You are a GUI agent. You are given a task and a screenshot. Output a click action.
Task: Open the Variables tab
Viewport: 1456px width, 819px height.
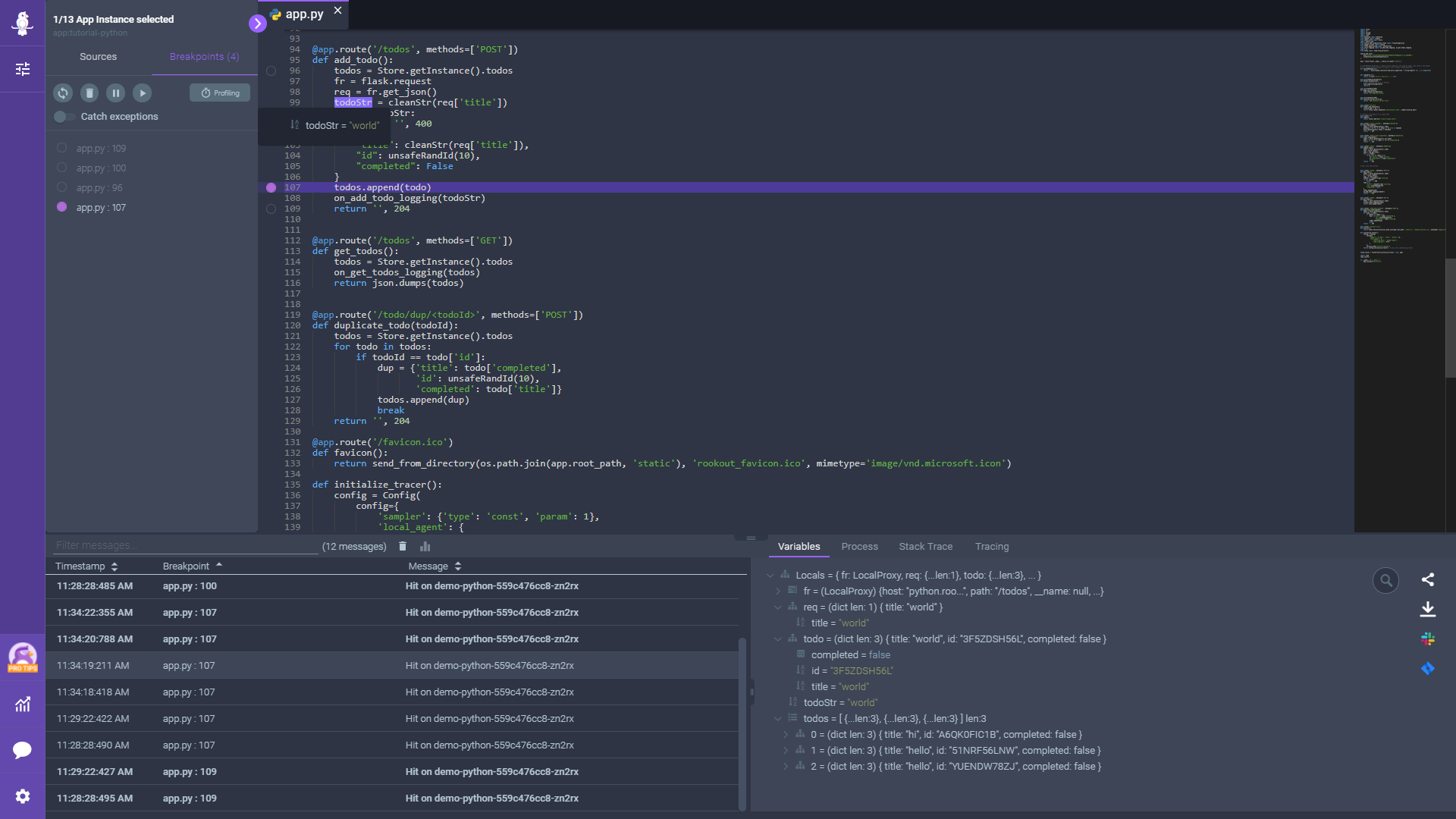pyautogui.click(x=799, y=547)
